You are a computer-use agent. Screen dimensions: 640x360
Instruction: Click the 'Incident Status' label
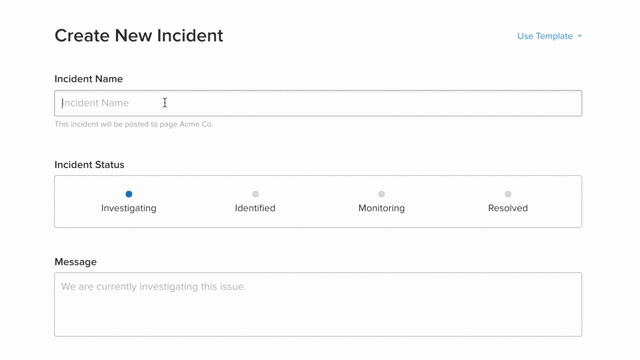89,164
